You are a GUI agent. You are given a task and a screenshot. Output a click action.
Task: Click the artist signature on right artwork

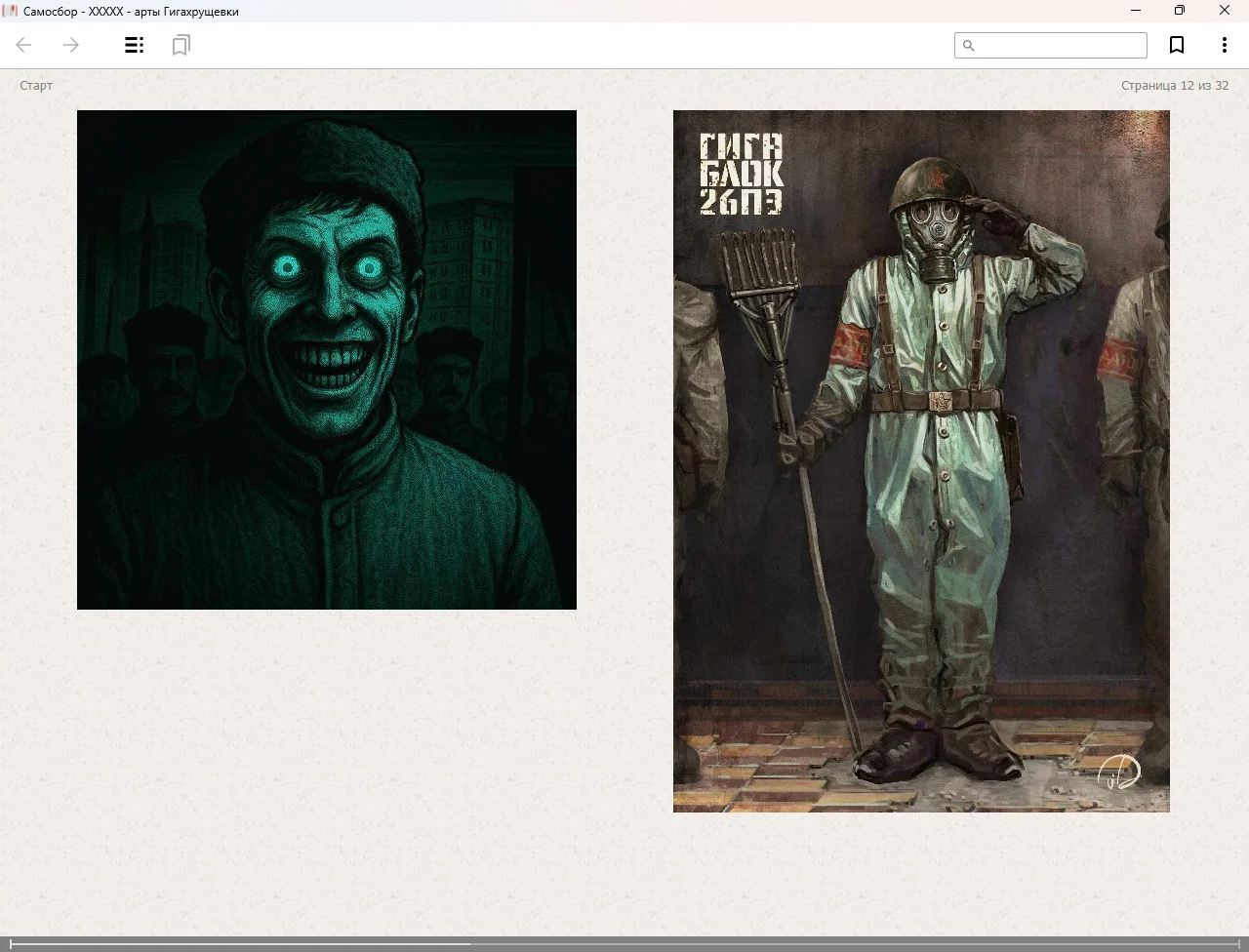click(x=1118, y=773)
